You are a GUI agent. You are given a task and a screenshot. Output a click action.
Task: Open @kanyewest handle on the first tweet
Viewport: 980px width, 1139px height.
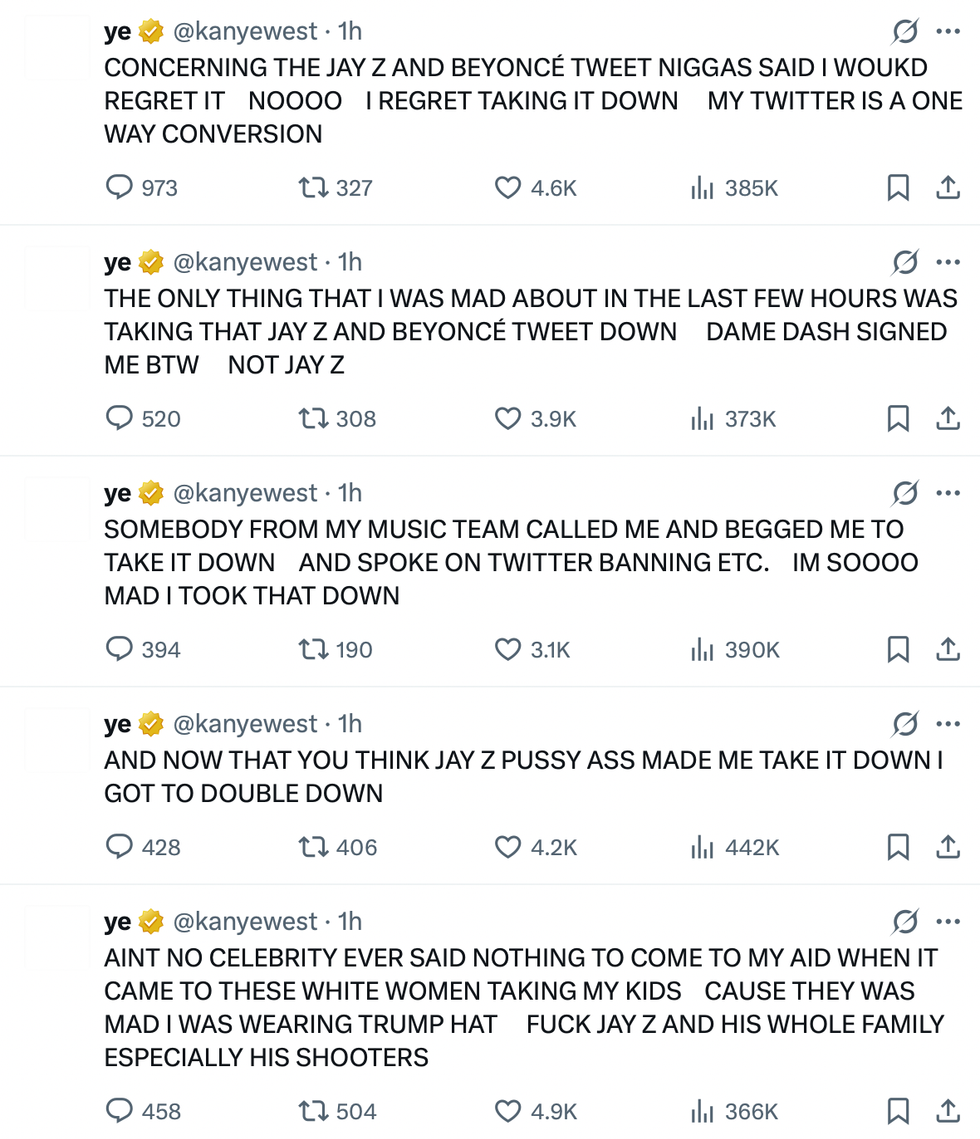[x=246, y=32]
